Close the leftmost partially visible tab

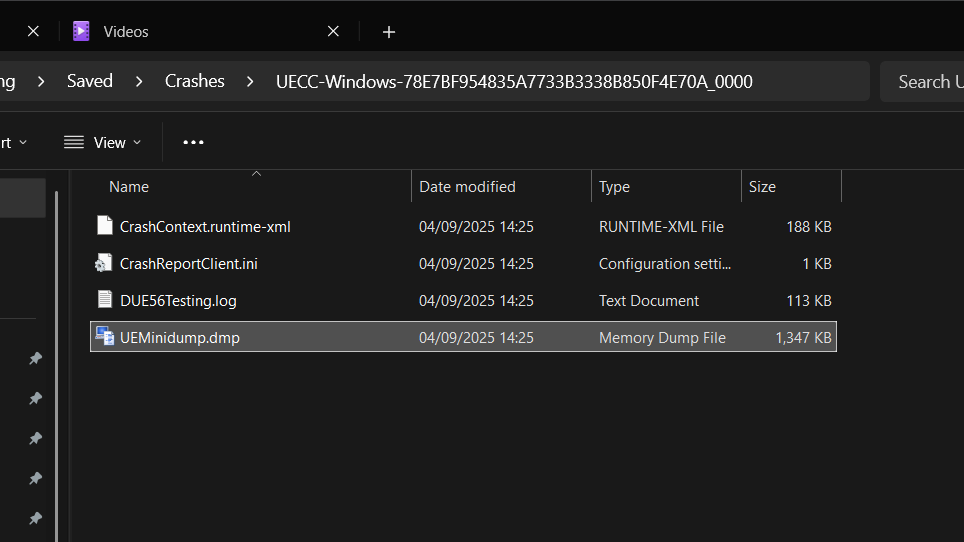(33, 31)
